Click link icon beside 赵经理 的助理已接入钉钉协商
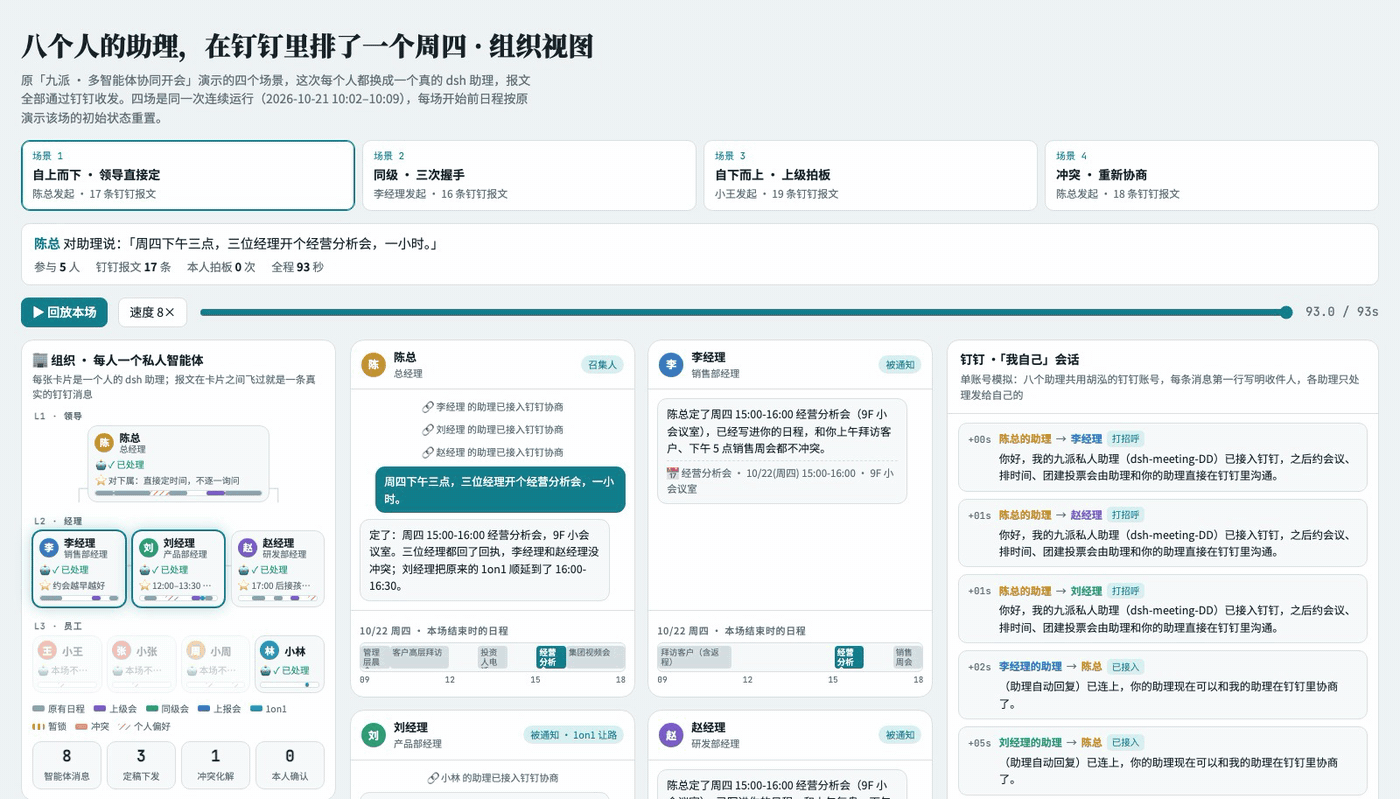The width and height of the screenshot is (1400, 799). (428, 452)
